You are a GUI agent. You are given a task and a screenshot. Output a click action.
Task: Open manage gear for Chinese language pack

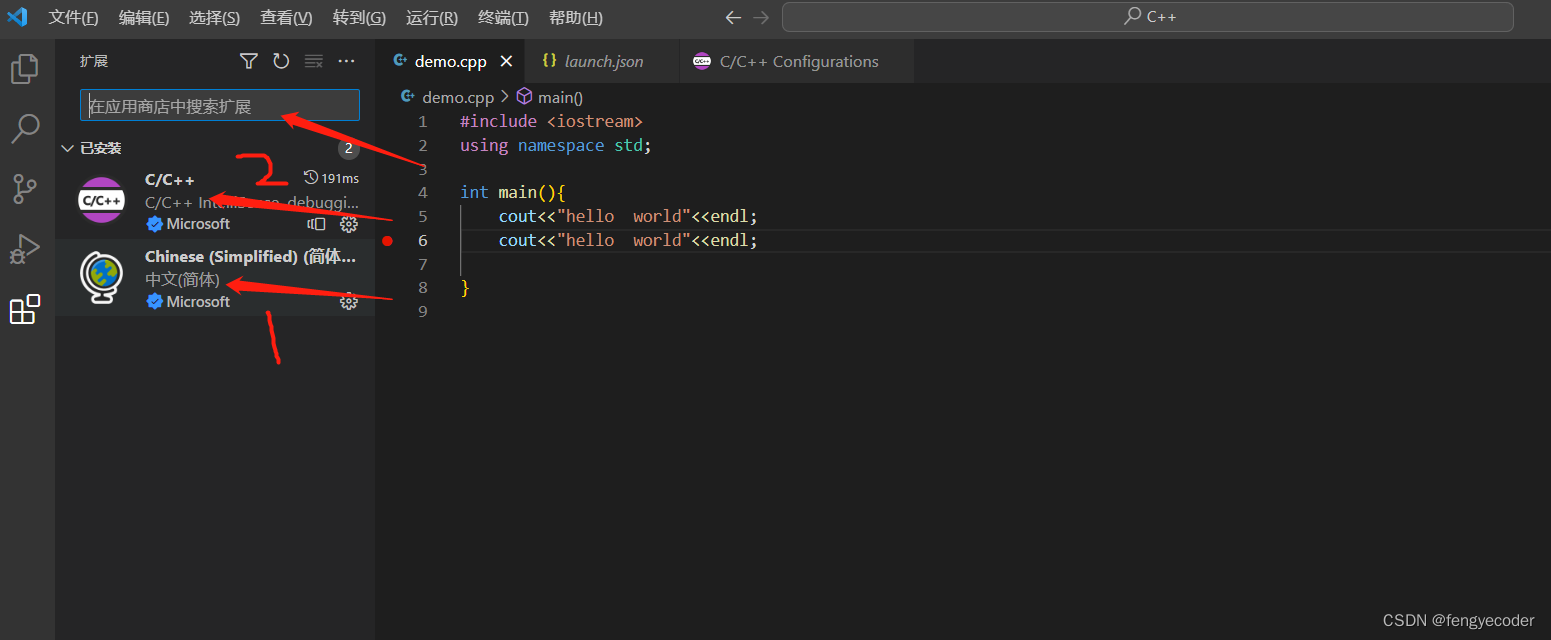point(349,301)
